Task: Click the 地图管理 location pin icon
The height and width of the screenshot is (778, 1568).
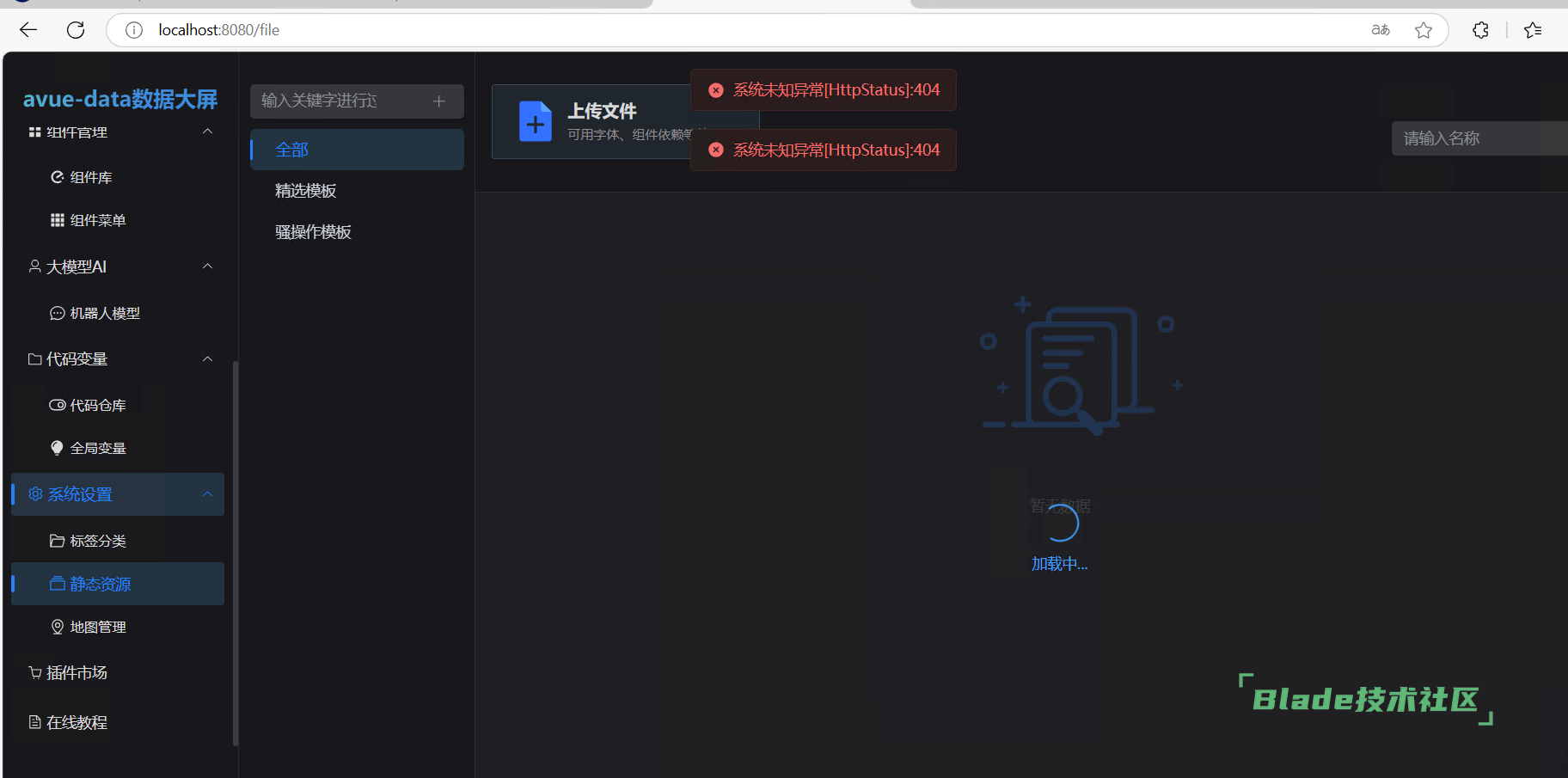Action: point(57,627)
